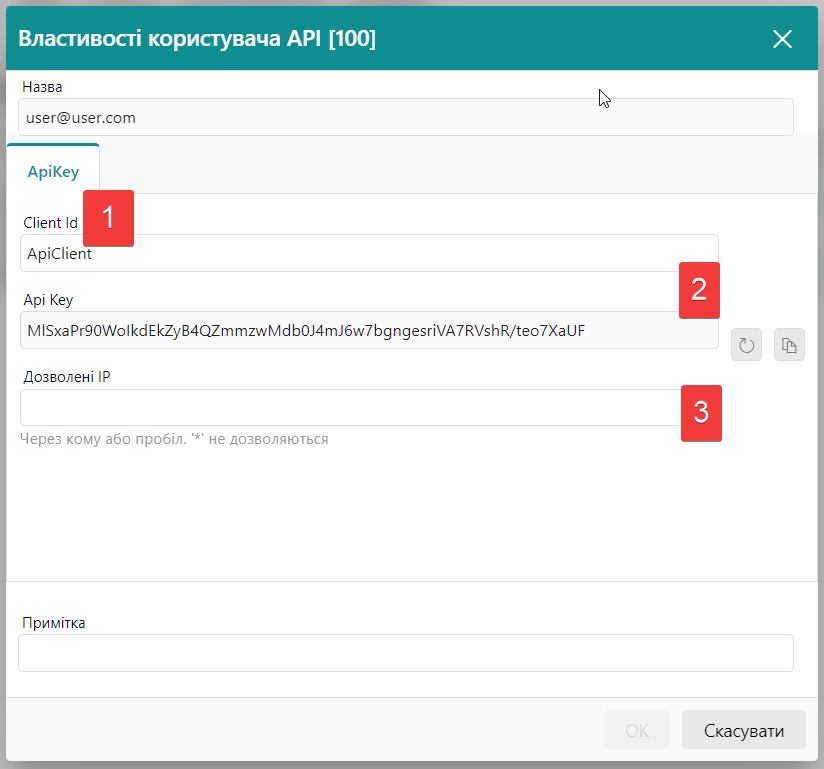
Task: Click the Client Id label
Action: pyautogui.click(x=50, y=222)
